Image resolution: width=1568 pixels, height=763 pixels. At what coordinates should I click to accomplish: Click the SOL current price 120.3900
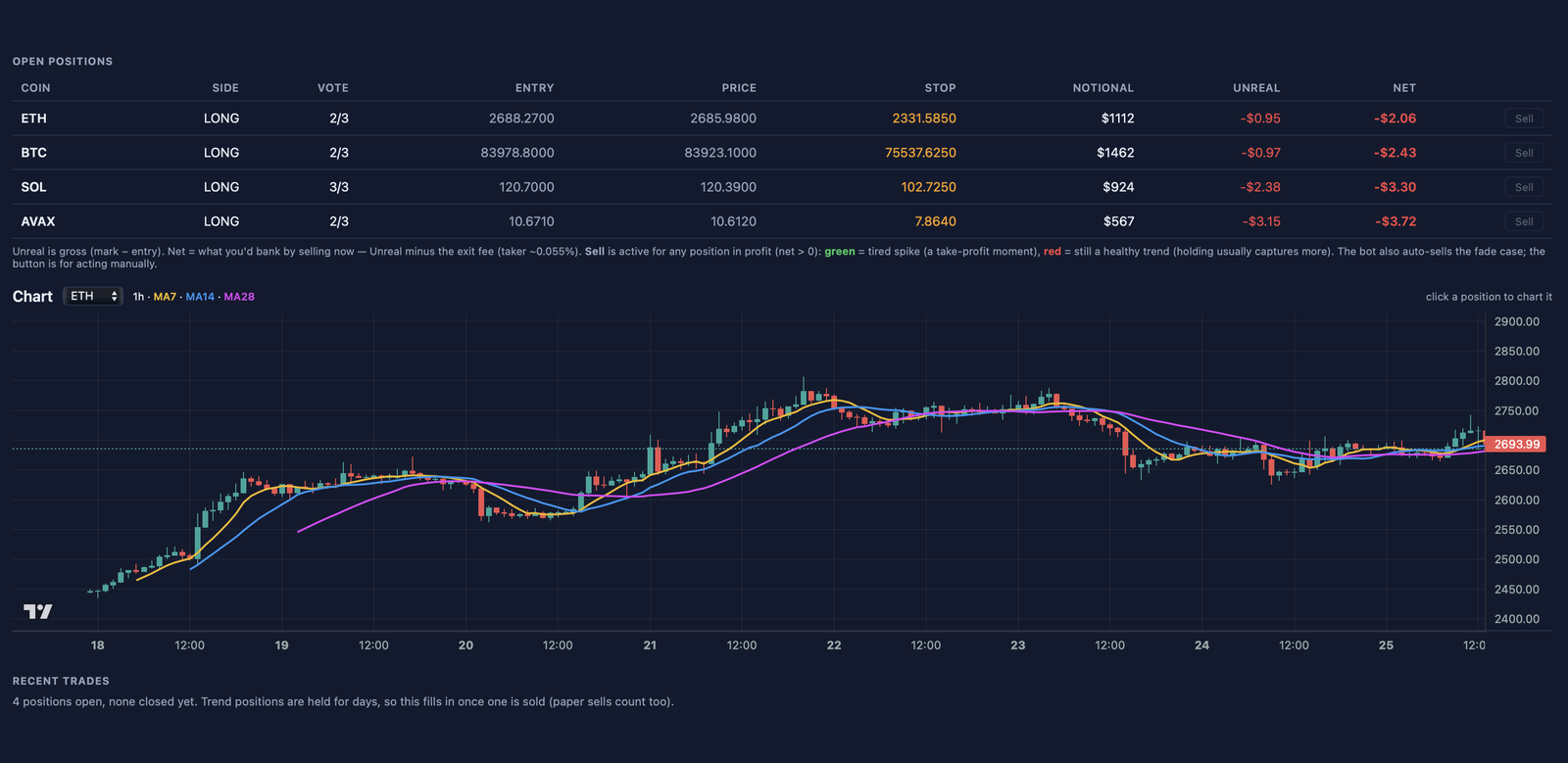click(728, 187)
